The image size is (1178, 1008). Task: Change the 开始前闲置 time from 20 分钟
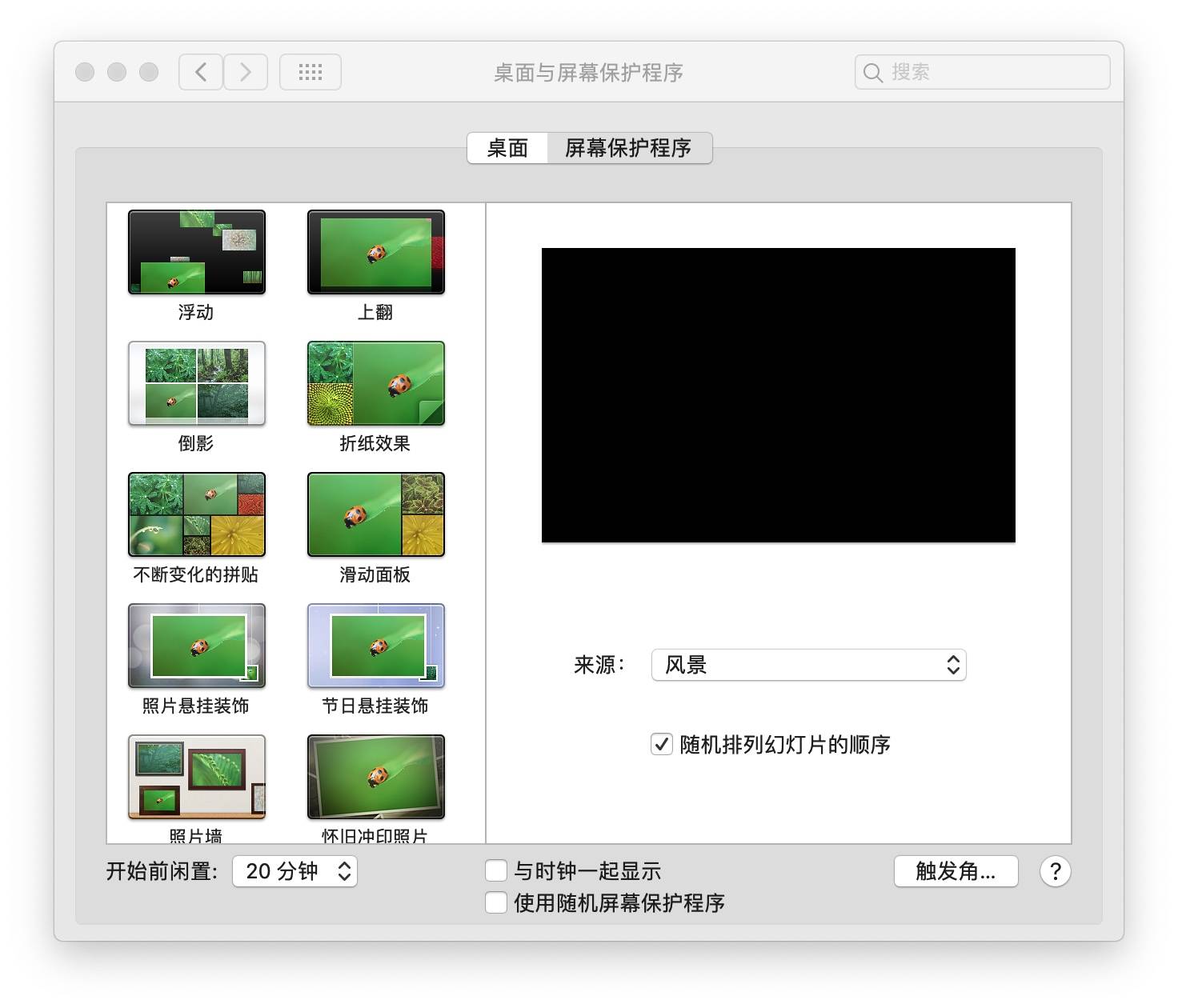coord(294,871)
